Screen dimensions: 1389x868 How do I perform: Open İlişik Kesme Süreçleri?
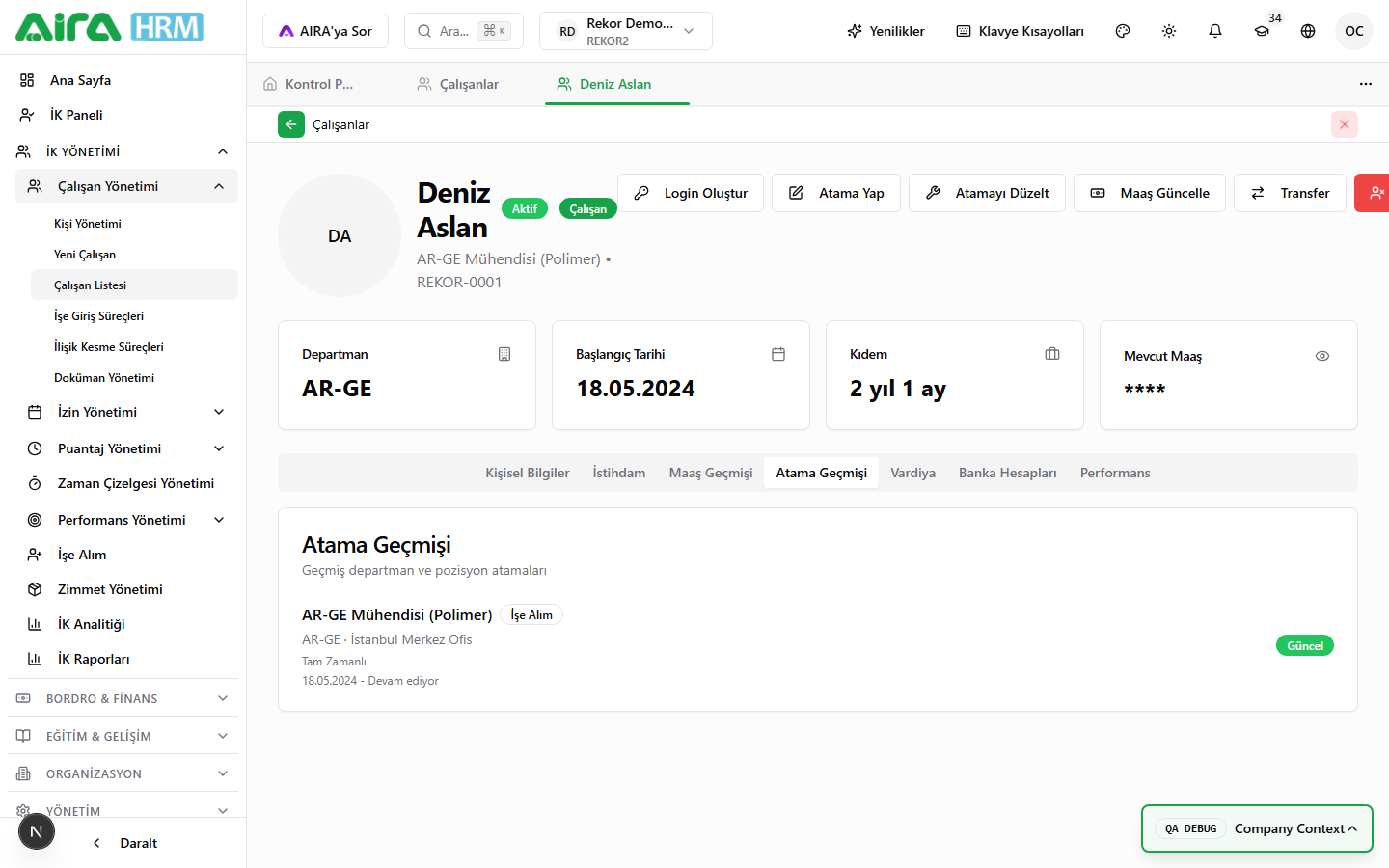(x=134, y=346)
